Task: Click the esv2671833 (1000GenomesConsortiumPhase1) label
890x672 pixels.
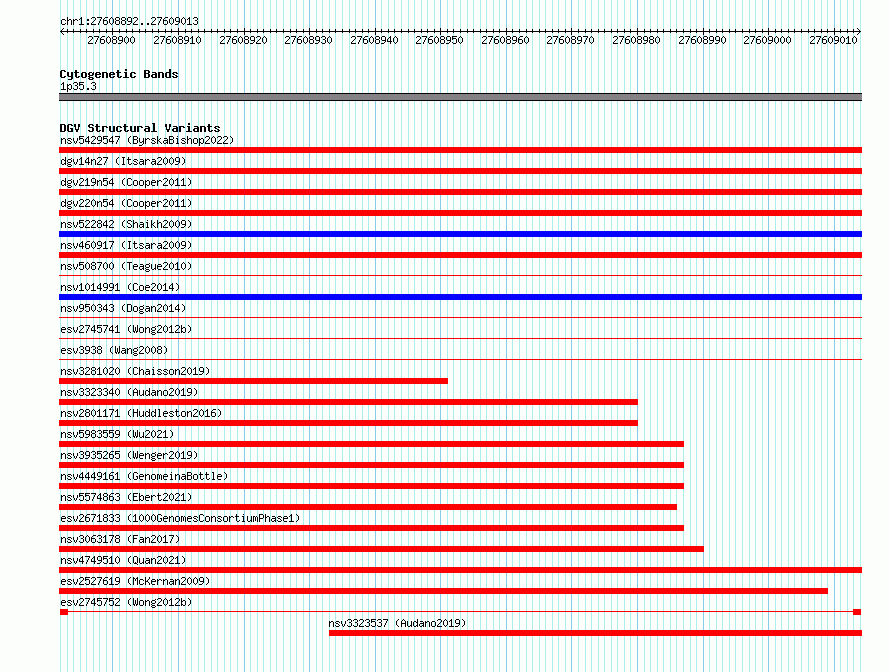Action: 180,518
